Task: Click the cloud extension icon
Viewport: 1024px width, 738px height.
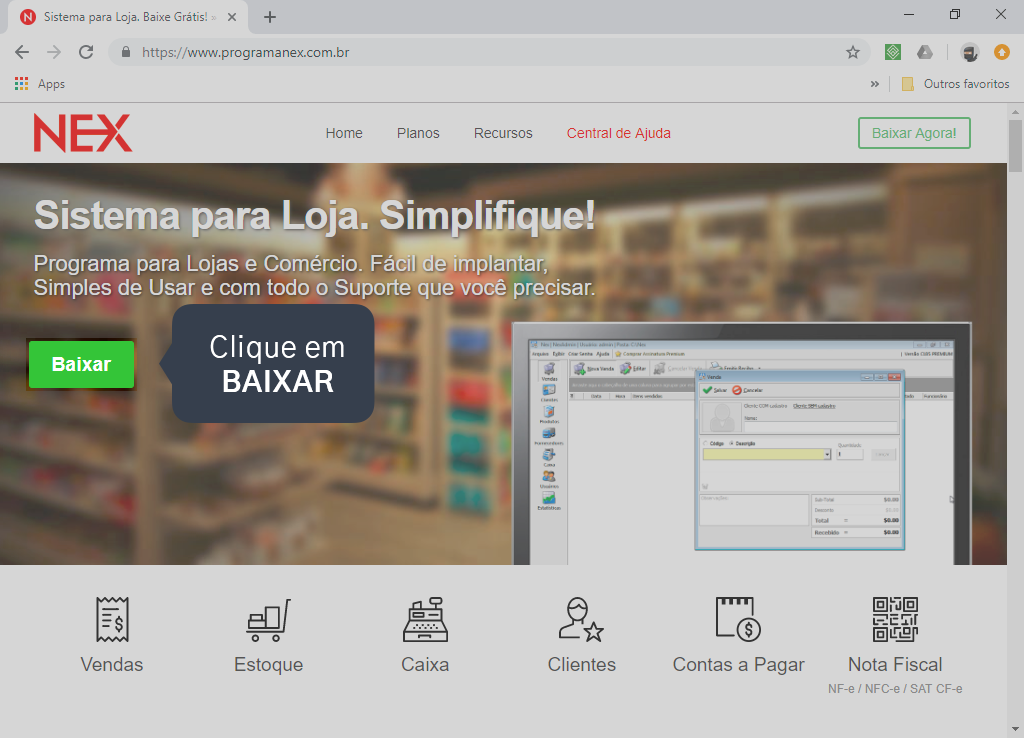Action: pyautogui.click(x=925, y=52)
